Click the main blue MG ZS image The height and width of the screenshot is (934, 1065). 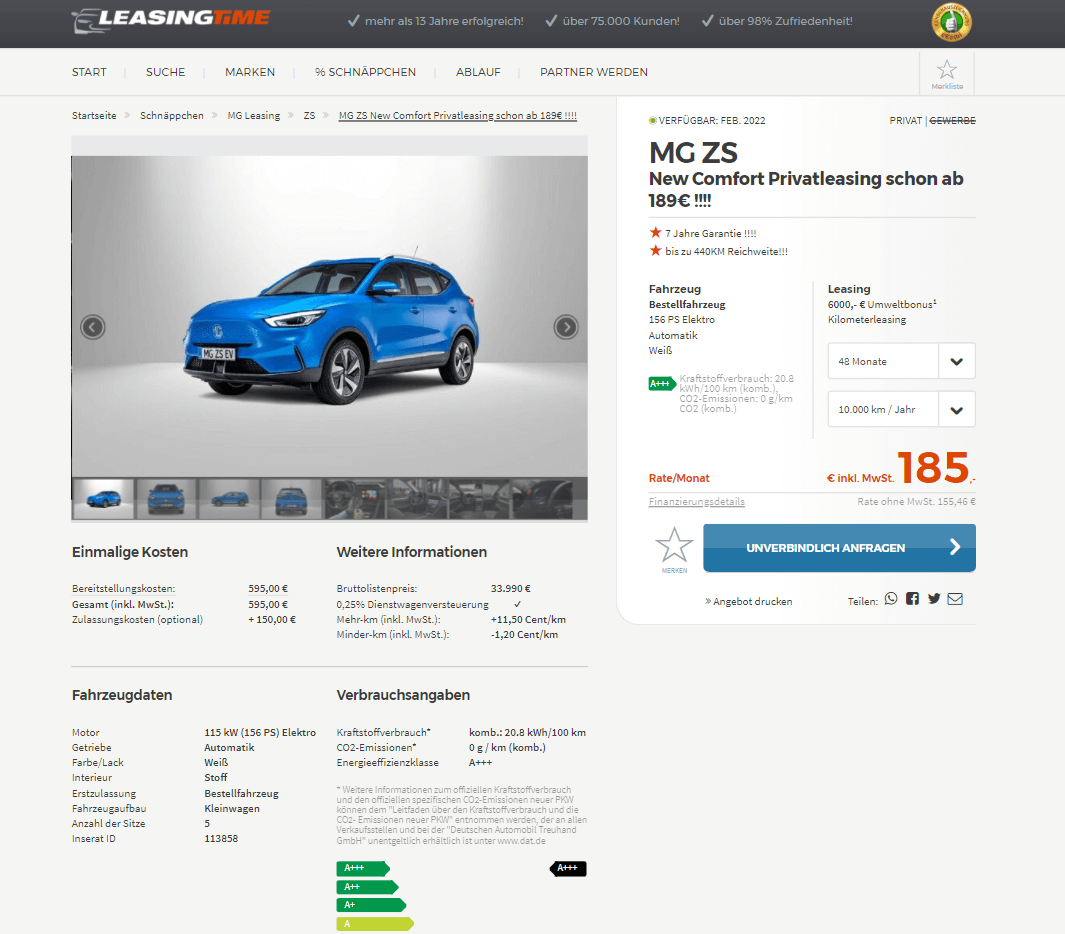click(329, 317)
